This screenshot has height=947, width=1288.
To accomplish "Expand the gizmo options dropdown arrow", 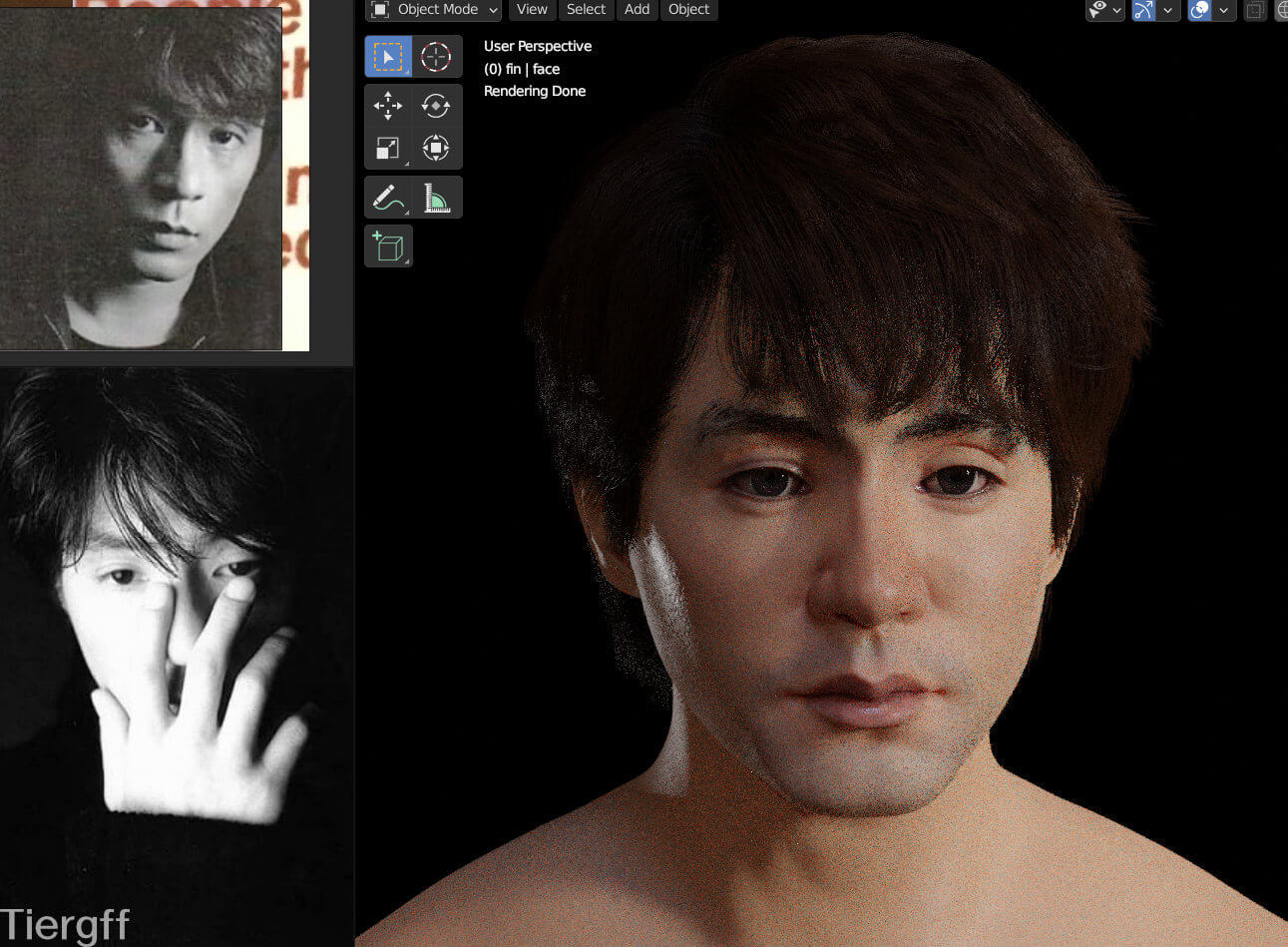I will [x=1167, y=10].
